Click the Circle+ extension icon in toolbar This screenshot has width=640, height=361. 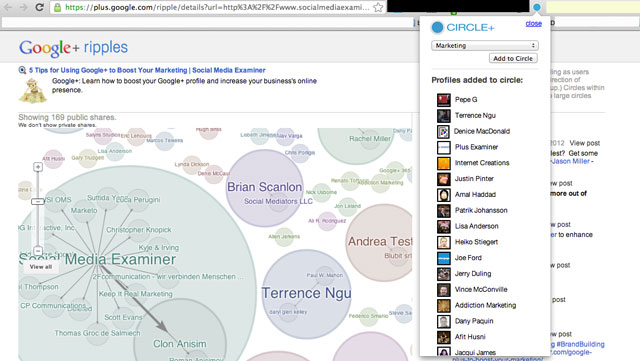pos(536,7)
